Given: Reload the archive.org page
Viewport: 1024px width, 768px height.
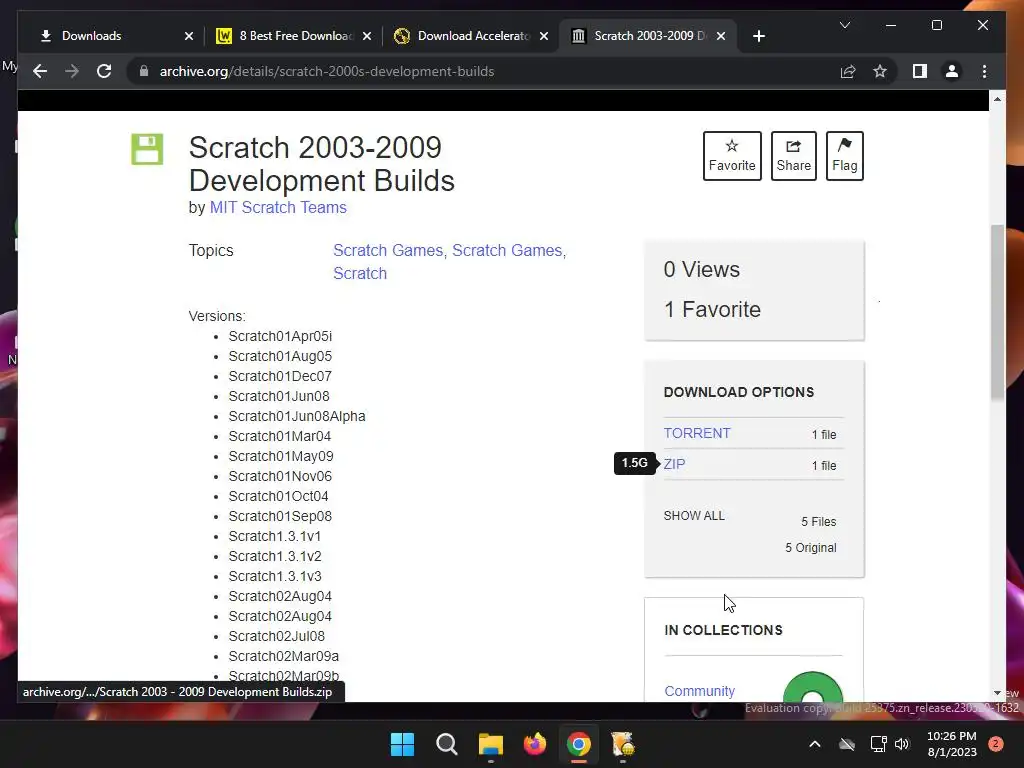Looking at the screenshot, I should (x=104, y=71).
